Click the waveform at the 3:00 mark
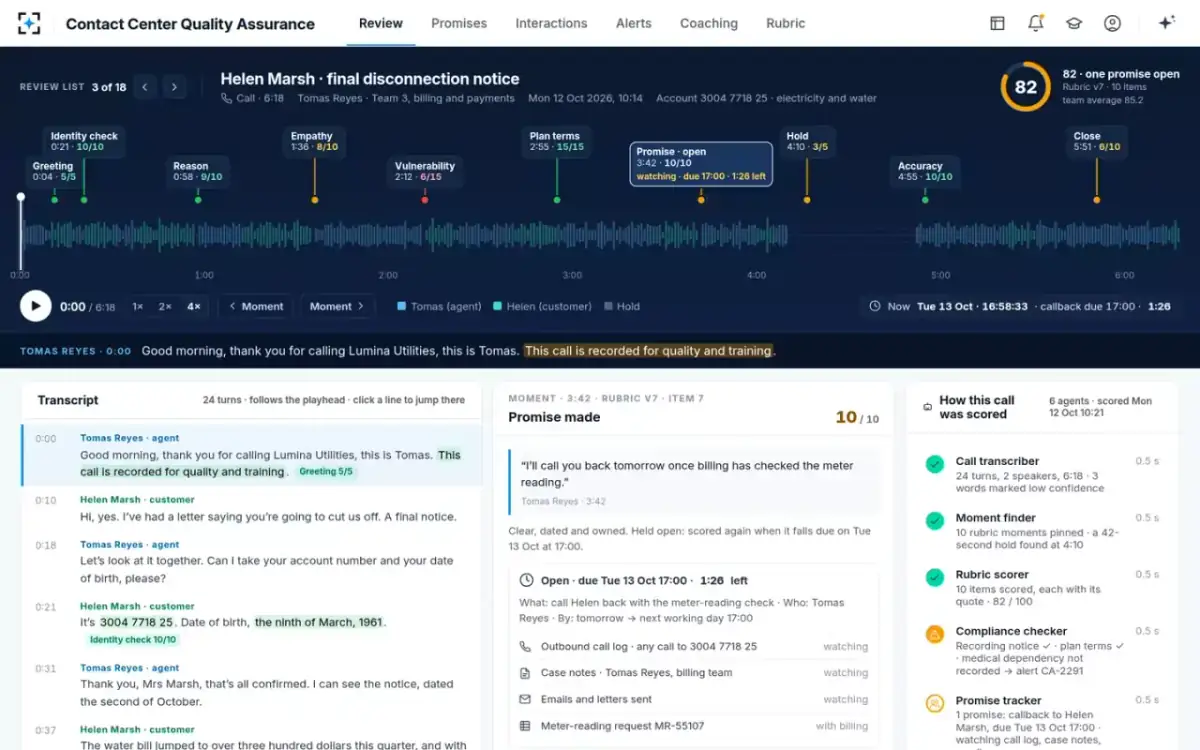The height and width of the screenshot is (750, 1200). (572, 236)
